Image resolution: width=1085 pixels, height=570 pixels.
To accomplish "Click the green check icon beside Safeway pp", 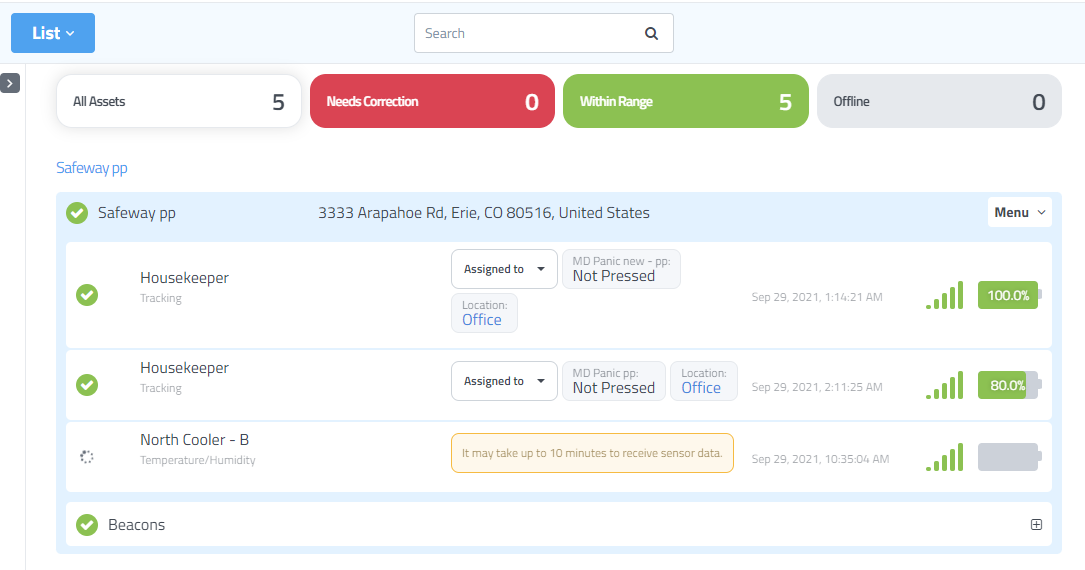I will (77, 213).
